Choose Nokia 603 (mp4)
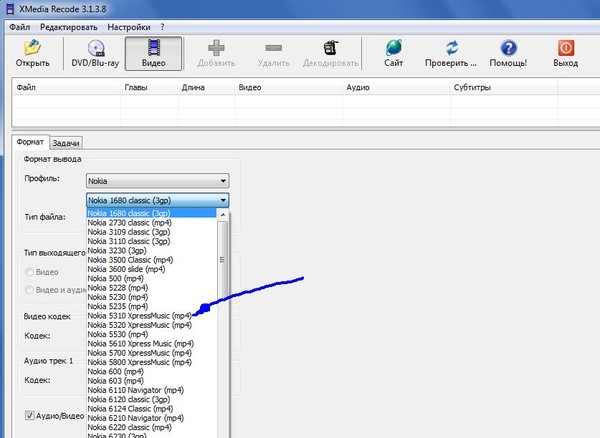Image resolution: width=600 pixels, height=438 pixels. 152,381
